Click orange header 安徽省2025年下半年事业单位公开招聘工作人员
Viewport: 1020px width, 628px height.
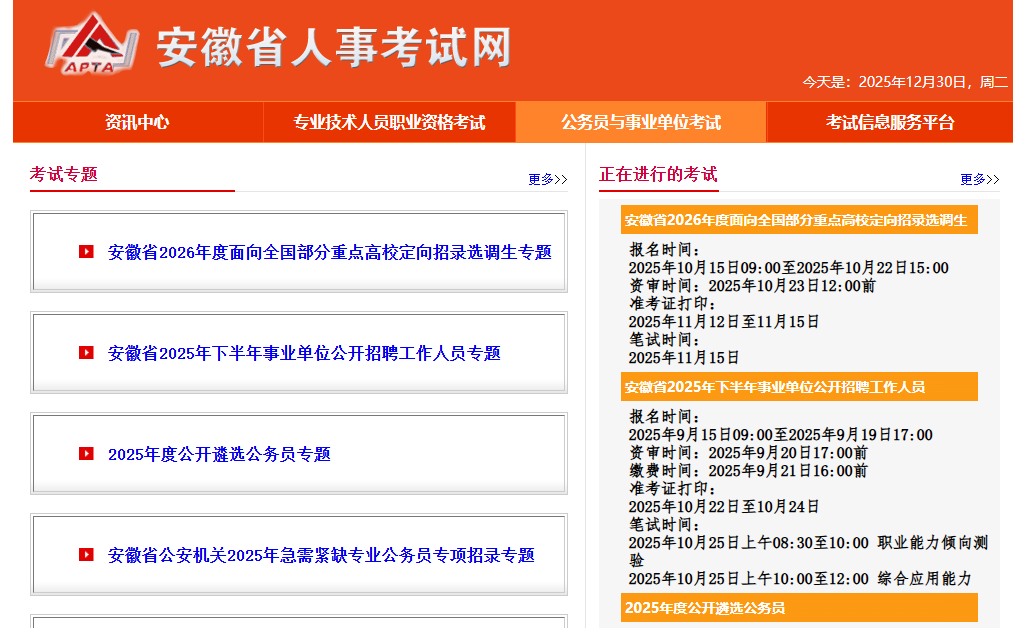[x=775, y=387]
